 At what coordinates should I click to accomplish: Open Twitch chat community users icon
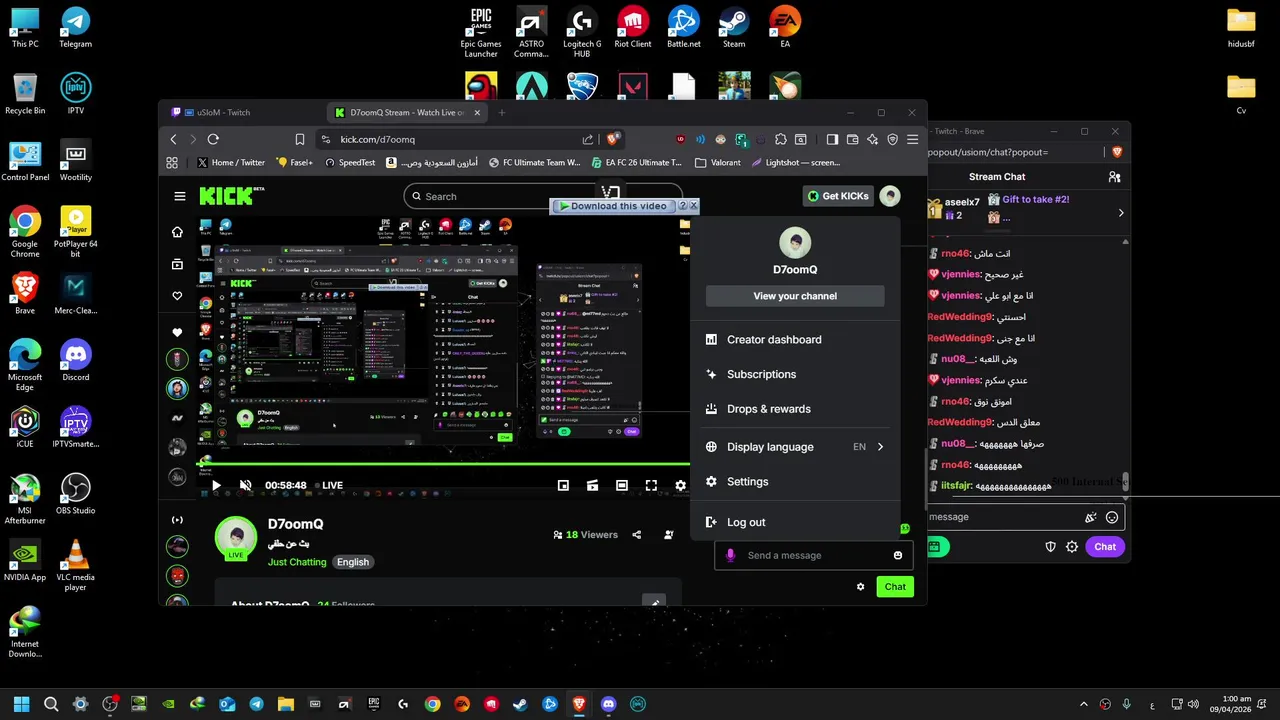click(x=1114, y=176)
